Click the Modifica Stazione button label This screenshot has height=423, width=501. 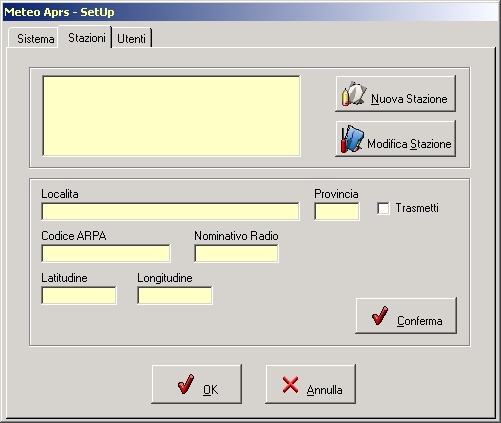tap(409, 144)
